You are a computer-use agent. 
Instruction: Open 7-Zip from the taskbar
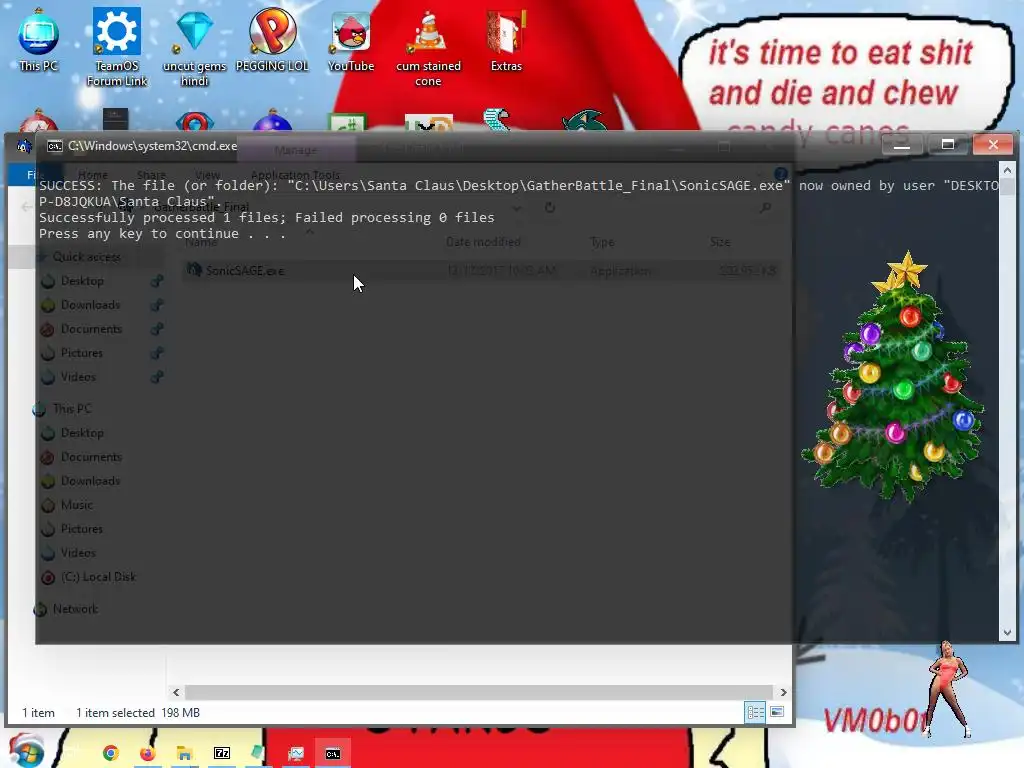pyautogui.click(x=222, y=753)
